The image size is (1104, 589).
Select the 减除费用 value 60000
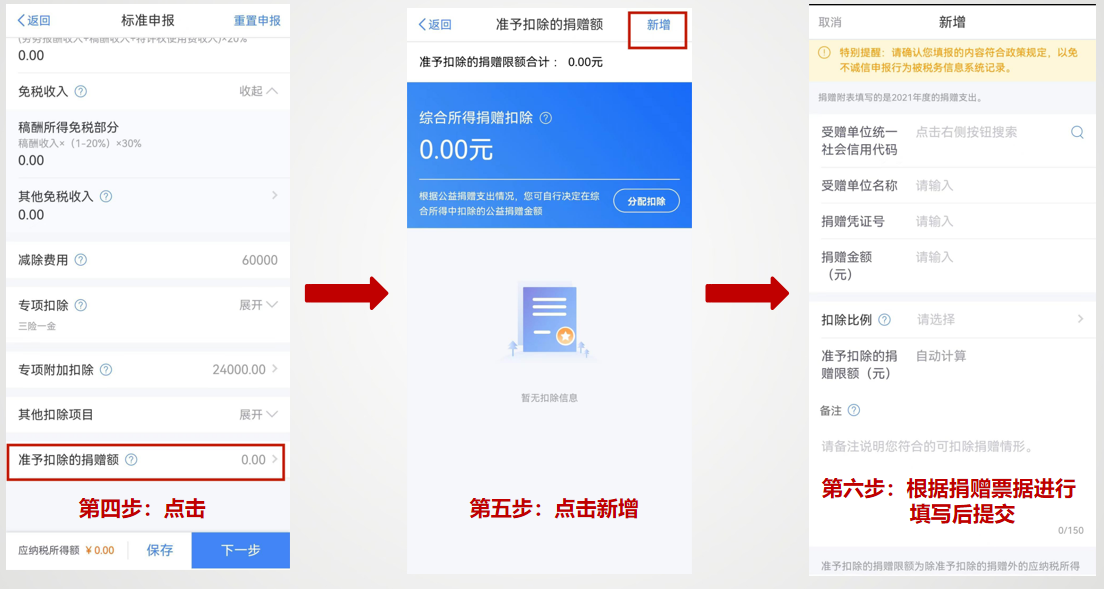pyautogui.click(x=260, y=260)
